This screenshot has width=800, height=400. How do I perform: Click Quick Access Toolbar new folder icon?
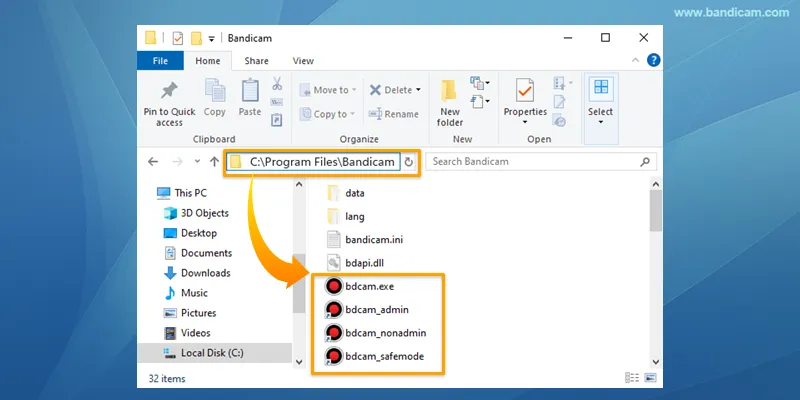pos(196,38)
